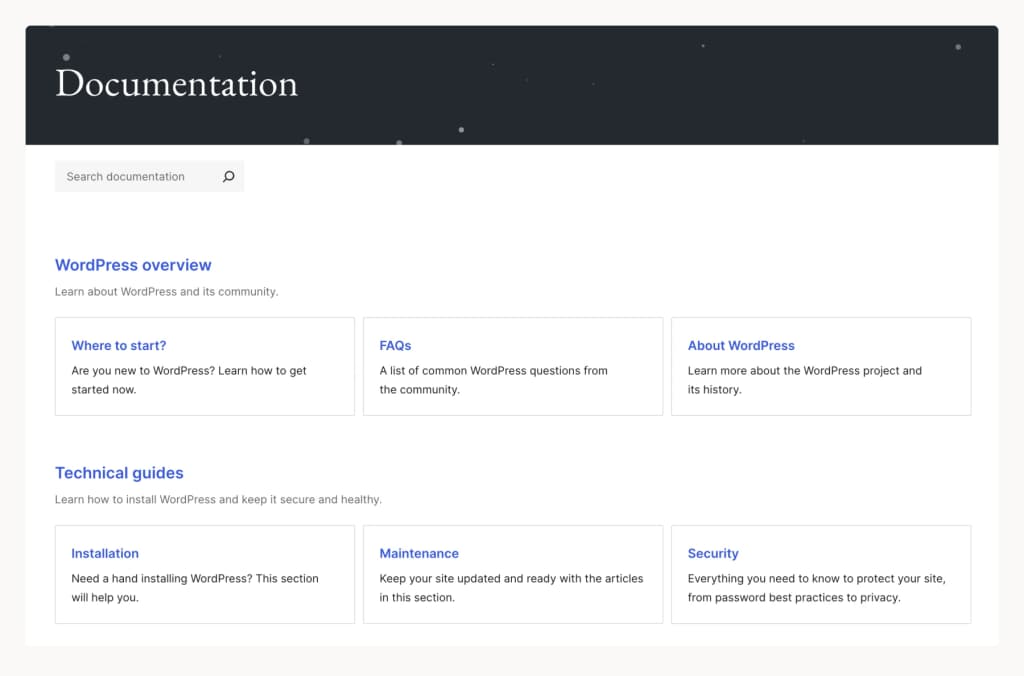This screenshot has height=676, width=1024.
Task: Open the FAQs article list
Action: pyautogui.click(x=395, y=345)
